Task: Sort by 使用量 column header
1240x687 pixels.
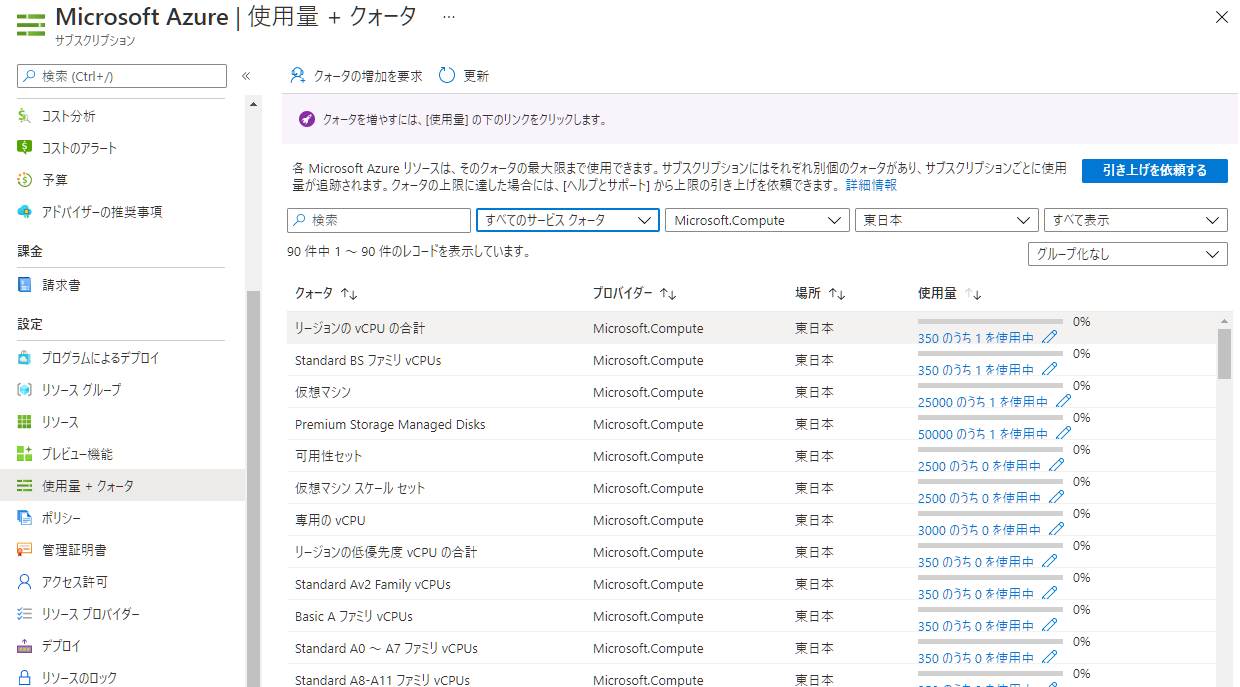Action: [950, 294]
